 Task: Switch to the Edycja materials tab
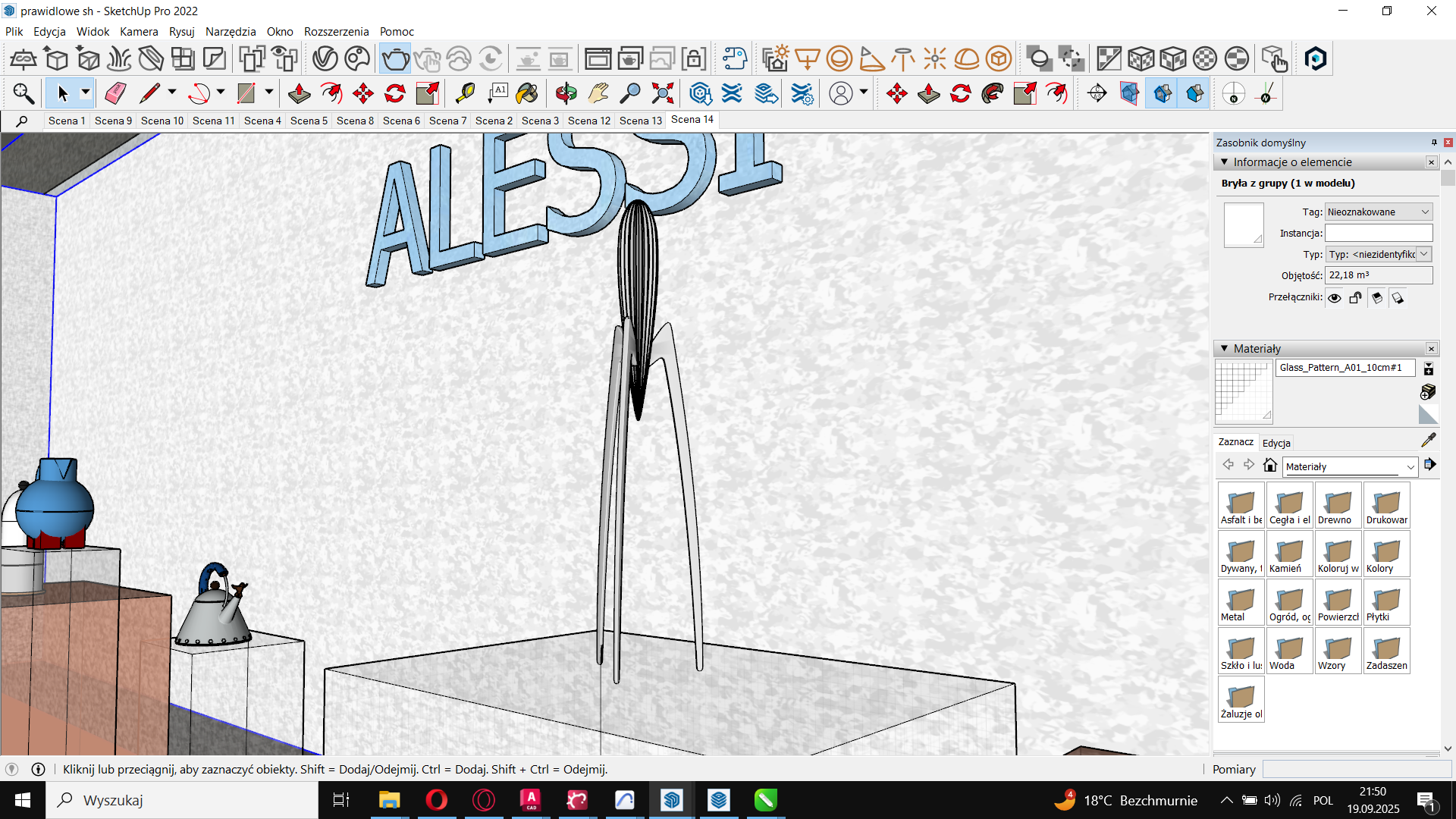(x=1276, y=443)
